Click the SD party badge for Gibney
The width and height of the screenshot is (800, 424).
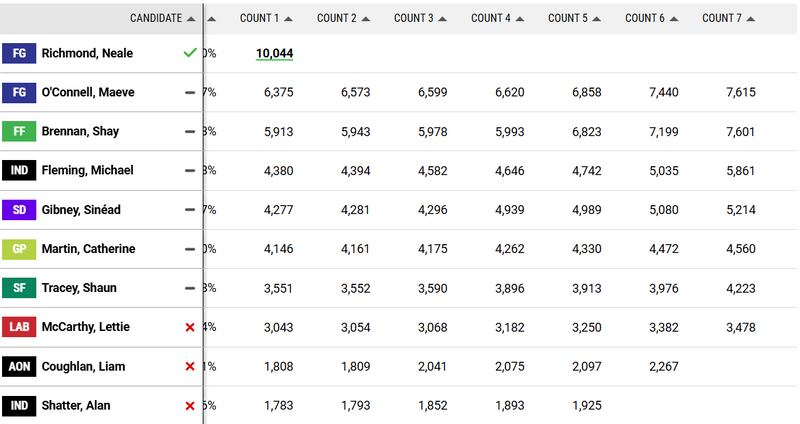tap(19, 210)
